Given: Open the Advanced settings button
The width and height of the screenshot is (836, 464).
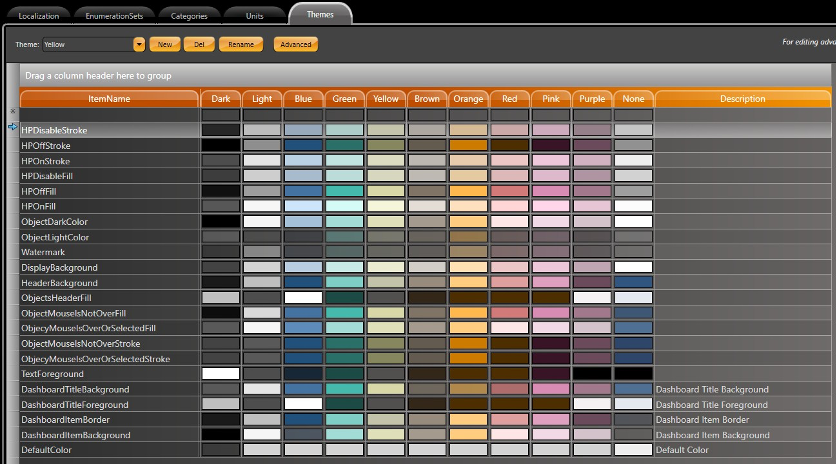Looking at the screenshot, I should tap(295, 44).
